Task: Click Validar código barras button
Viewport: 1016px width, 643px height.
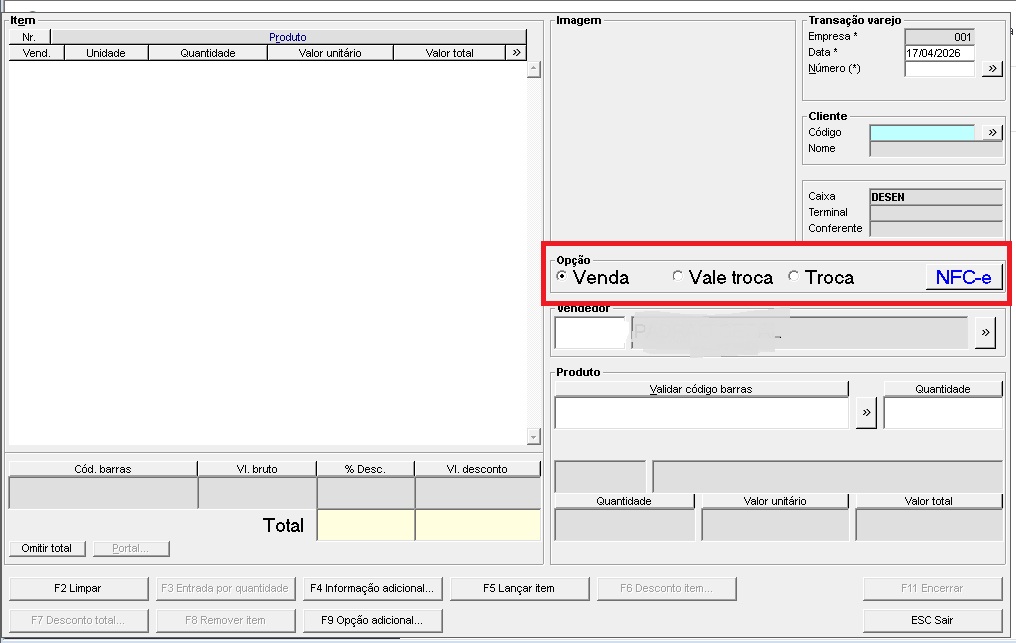Action: 701,389
